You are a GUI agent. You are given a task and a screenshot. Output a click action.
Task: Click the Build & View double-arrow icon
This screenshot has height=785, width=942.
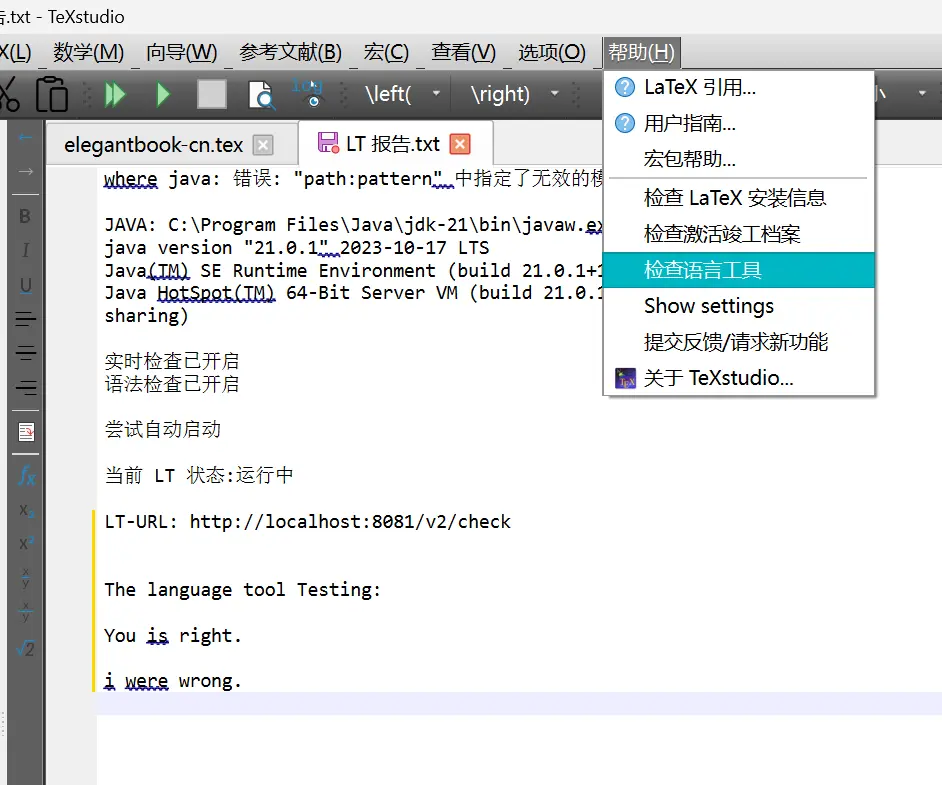(116, 94)
